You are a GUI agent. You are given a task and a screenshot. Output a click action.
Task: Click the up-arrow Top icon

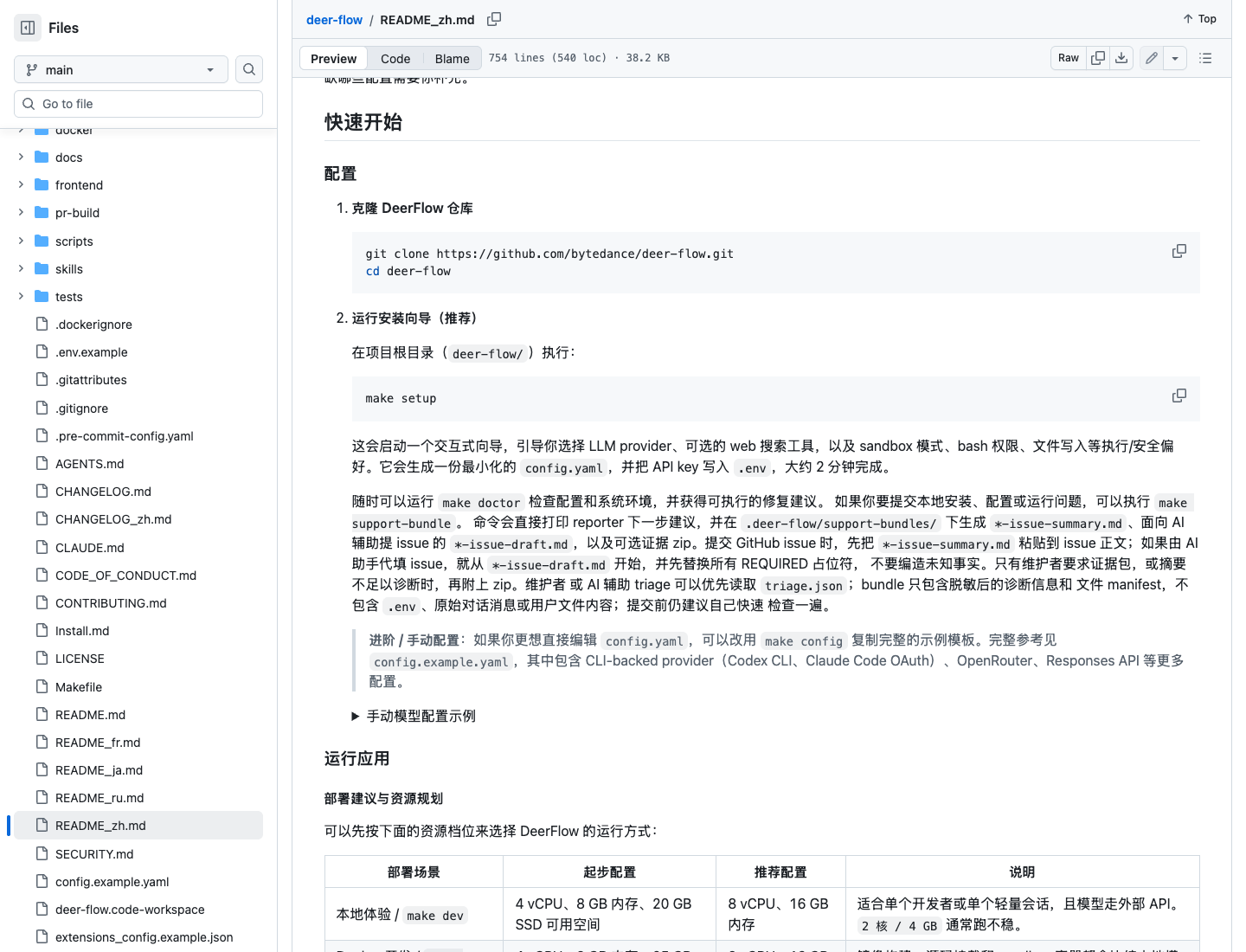click(1188, 19)
